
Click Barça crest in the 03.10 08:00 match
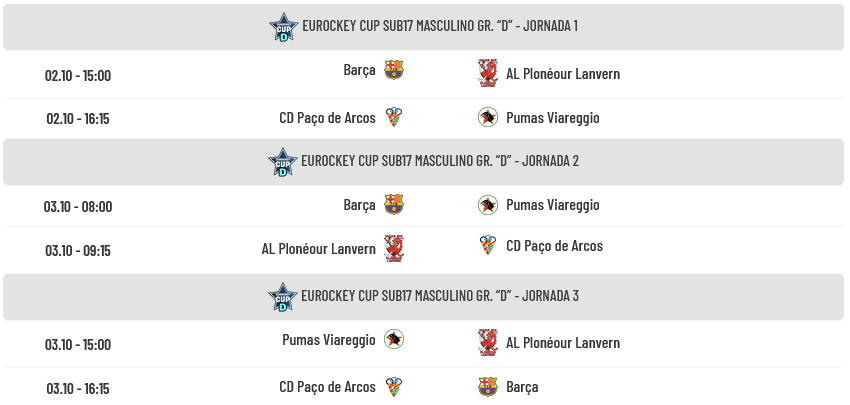(394, 204)
